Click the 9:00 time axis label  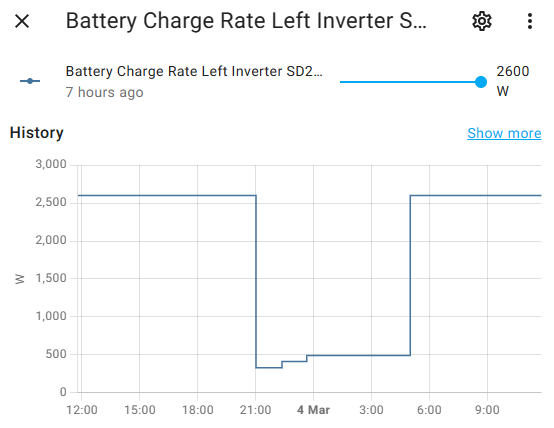click(x=487, y=410)
